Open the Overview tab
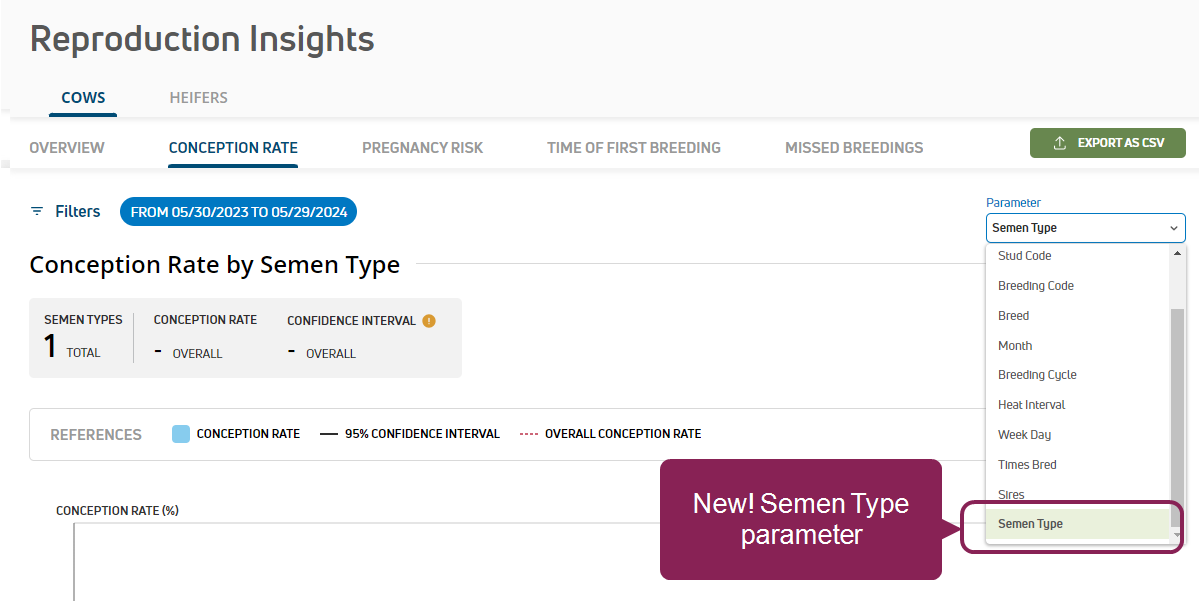 67,148
